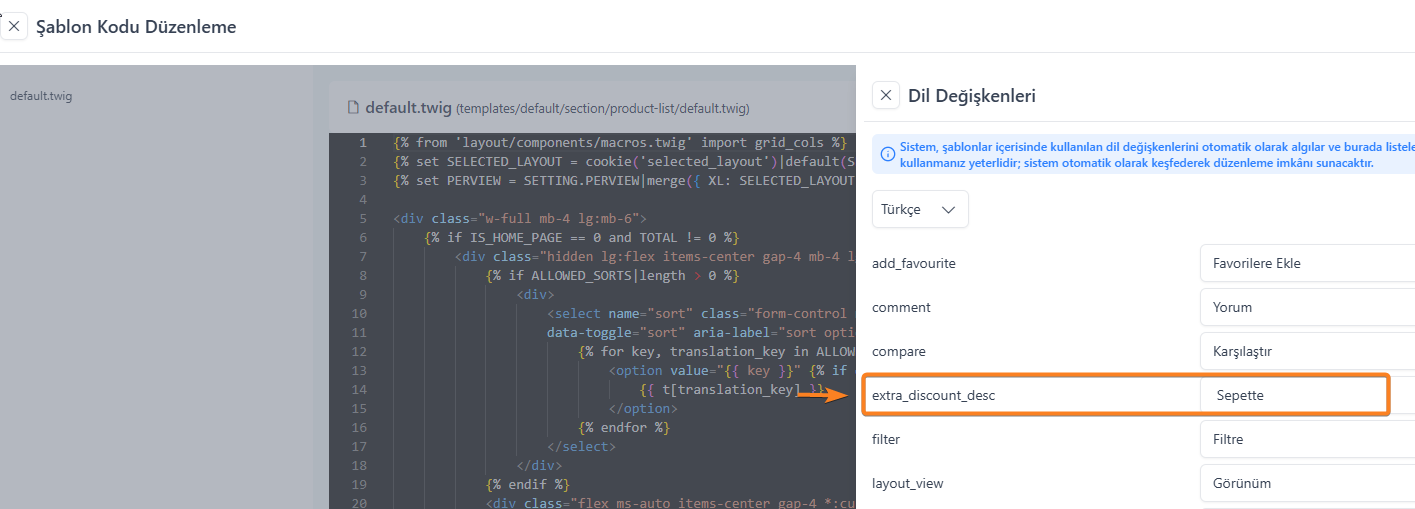The height and width of the screenshot is (509, 1415).
Task: Click the add_favourite variable label
Action: (913, 264)
